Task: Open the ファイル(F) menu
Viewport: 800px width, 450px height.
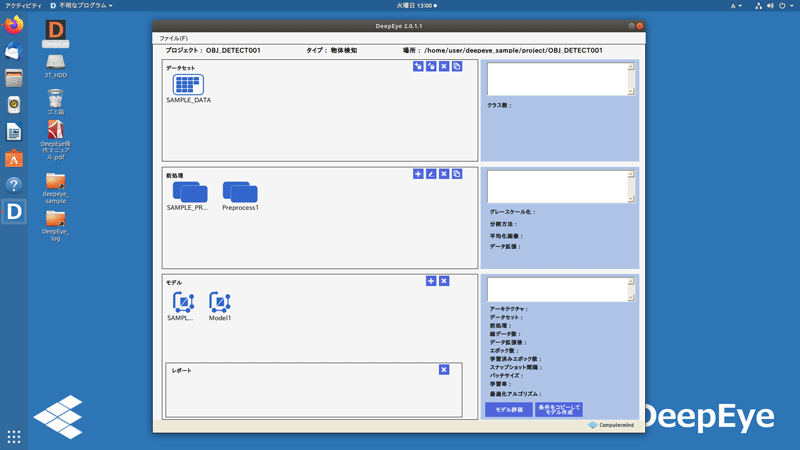Action: (173, 38)
